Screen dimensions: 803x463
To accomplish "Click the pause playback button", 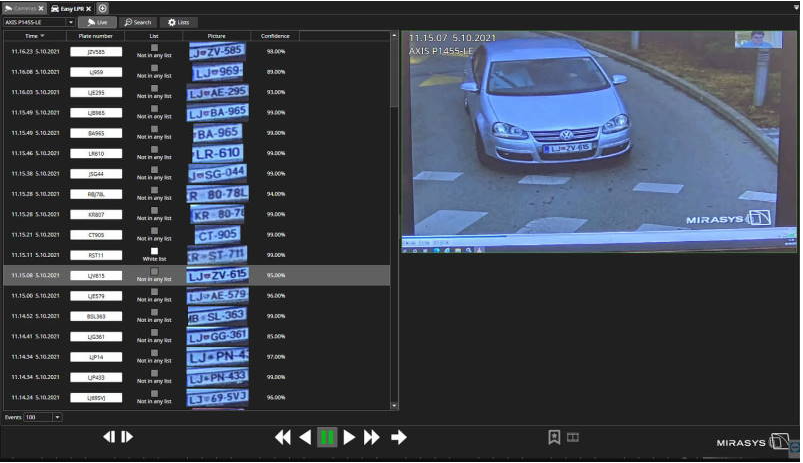I will (x=327, y=437).
